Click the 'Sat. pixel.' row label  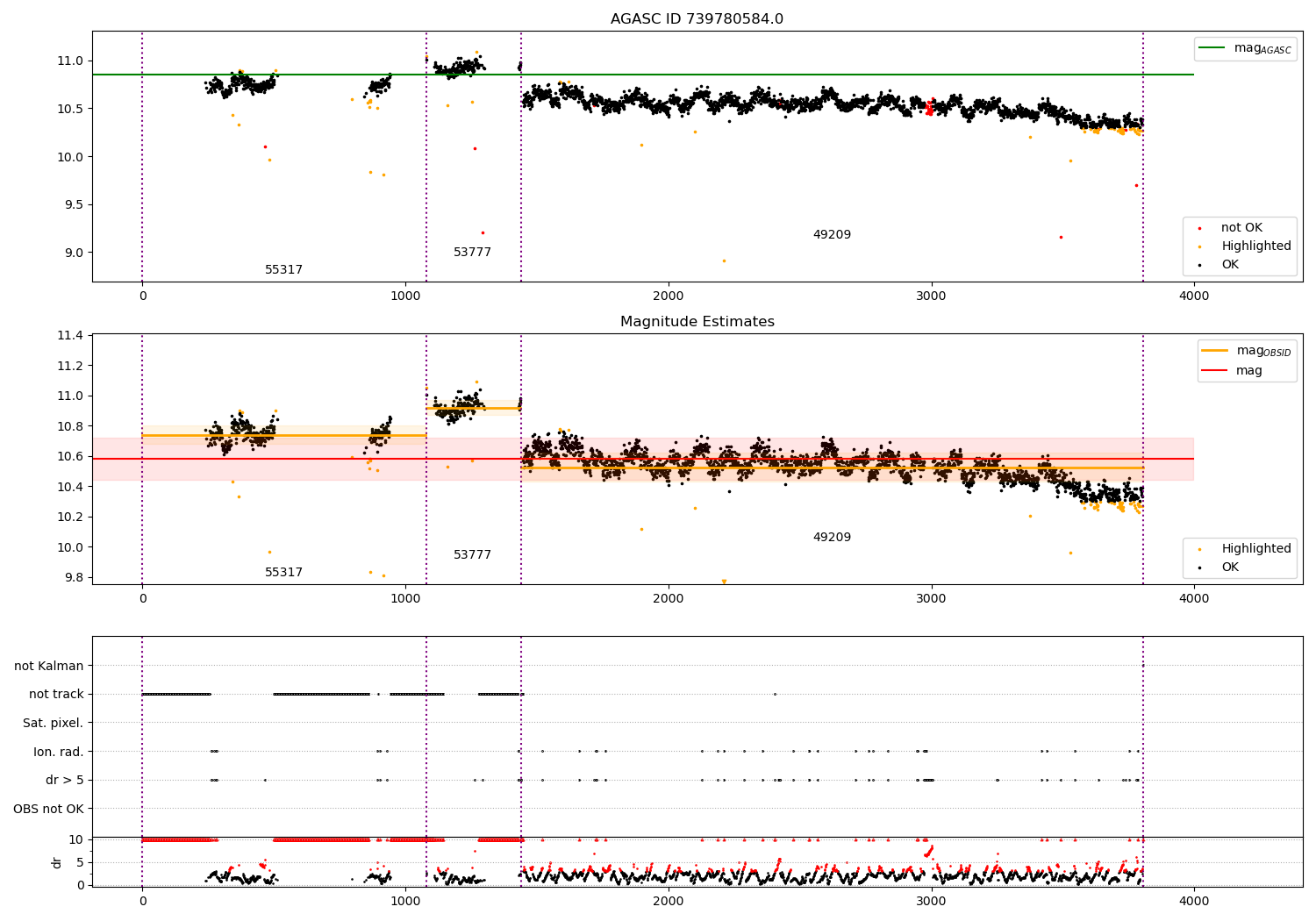pyautogui.click(x=54, y=724)
